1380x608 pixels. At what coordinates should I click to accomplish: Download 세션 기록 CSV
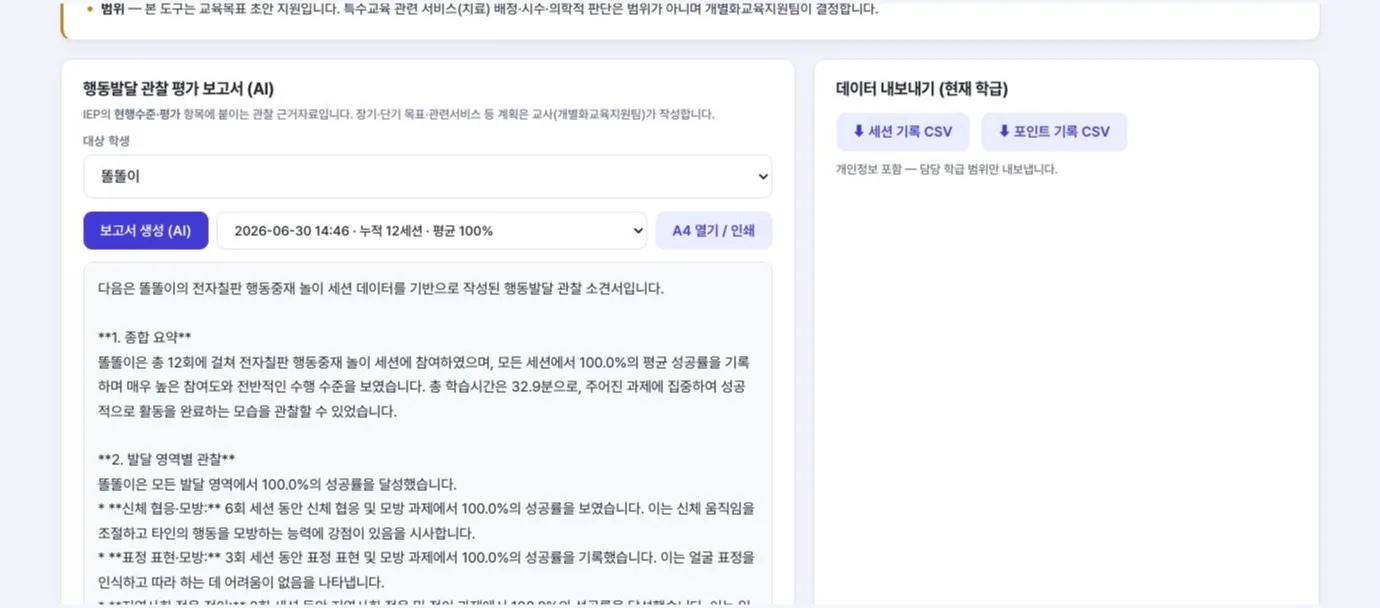[902, 132]
